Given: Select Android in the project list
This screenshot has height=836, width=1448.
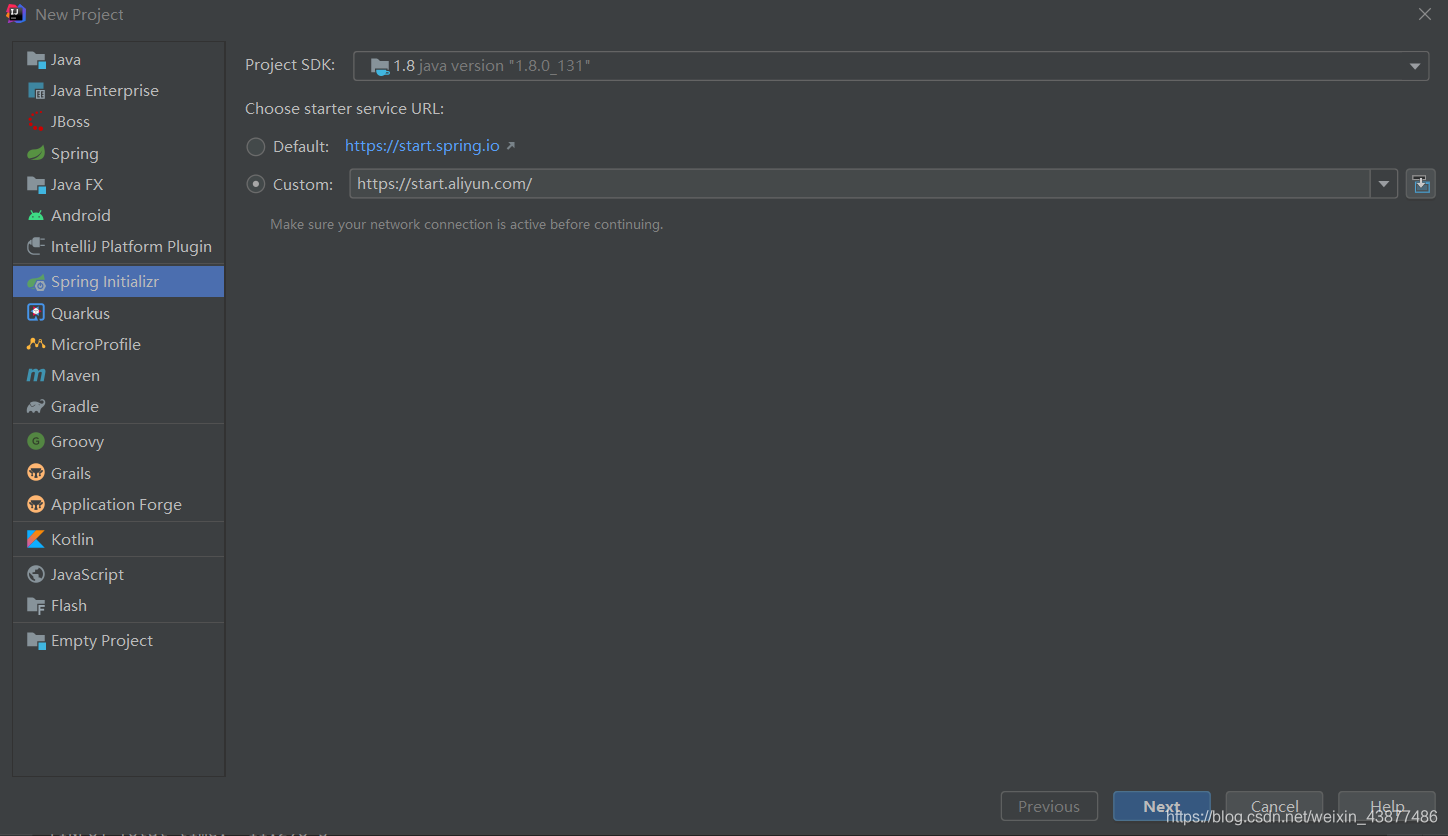Looking at the screenshot, I should tap(118, 216).
